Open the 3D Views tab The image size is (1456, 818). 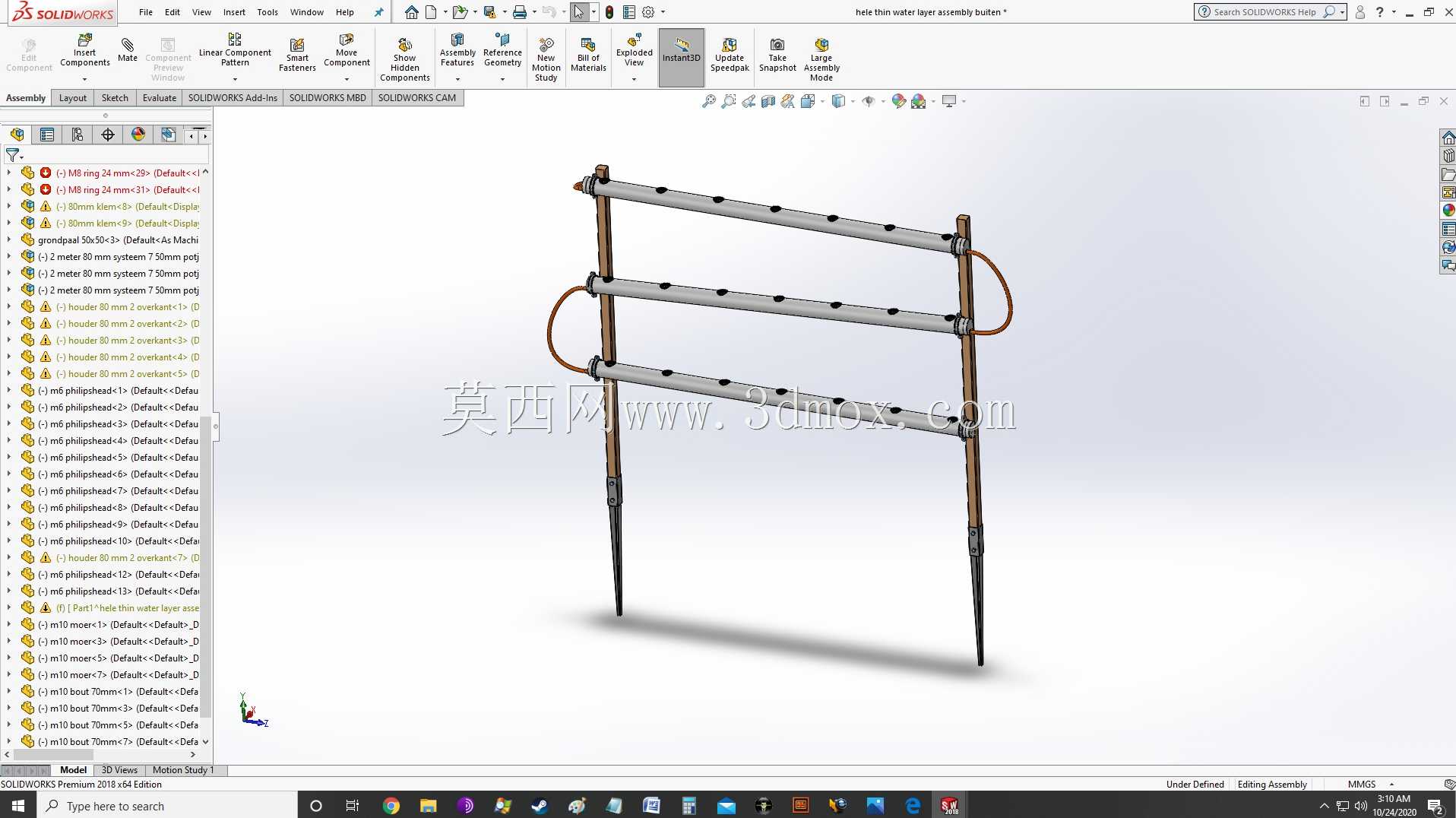pyautogui.click(x=119, y=770)
